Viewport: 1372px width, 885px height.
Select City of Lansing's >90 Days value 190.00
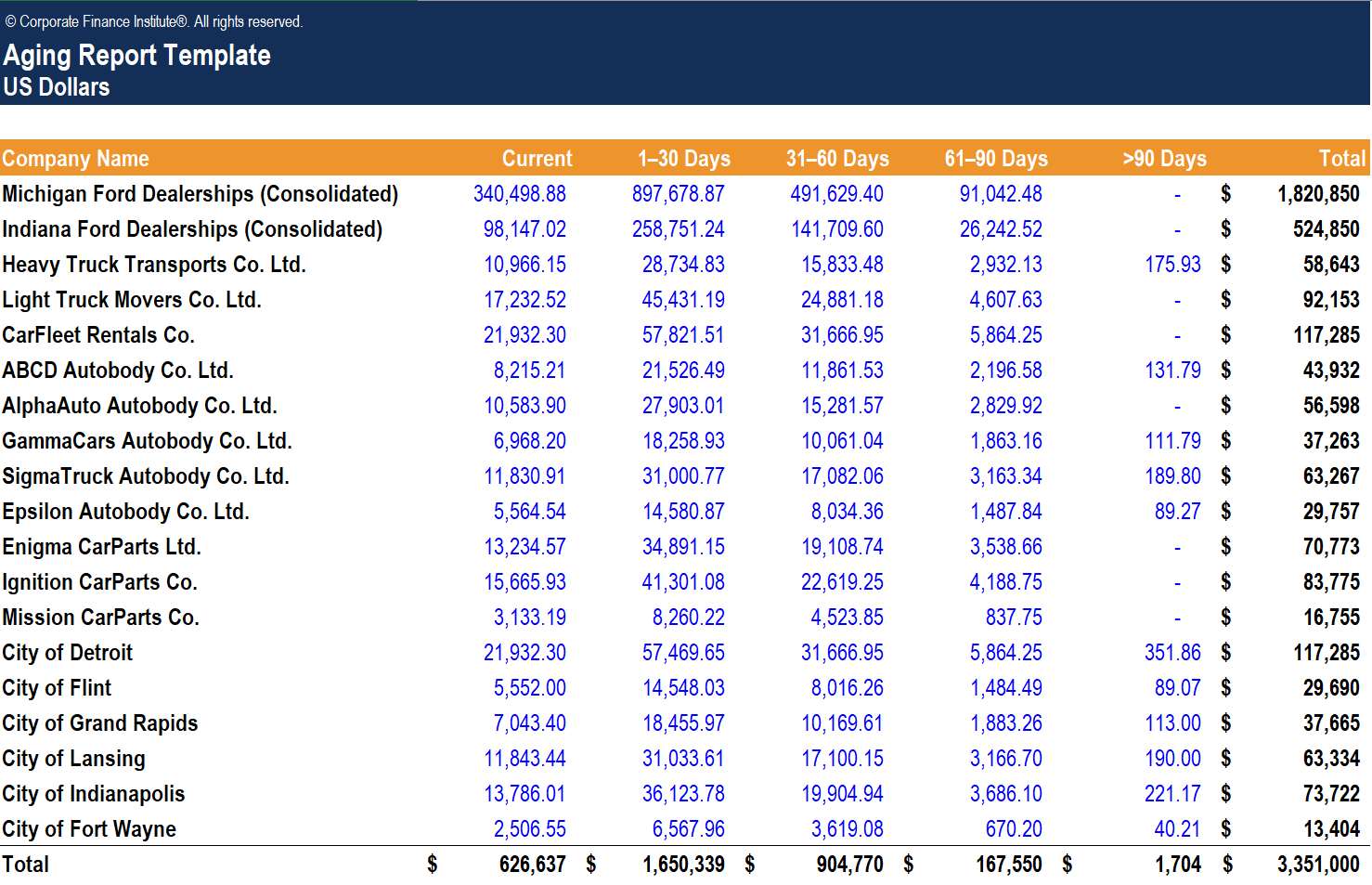[x=1172, y=759]
